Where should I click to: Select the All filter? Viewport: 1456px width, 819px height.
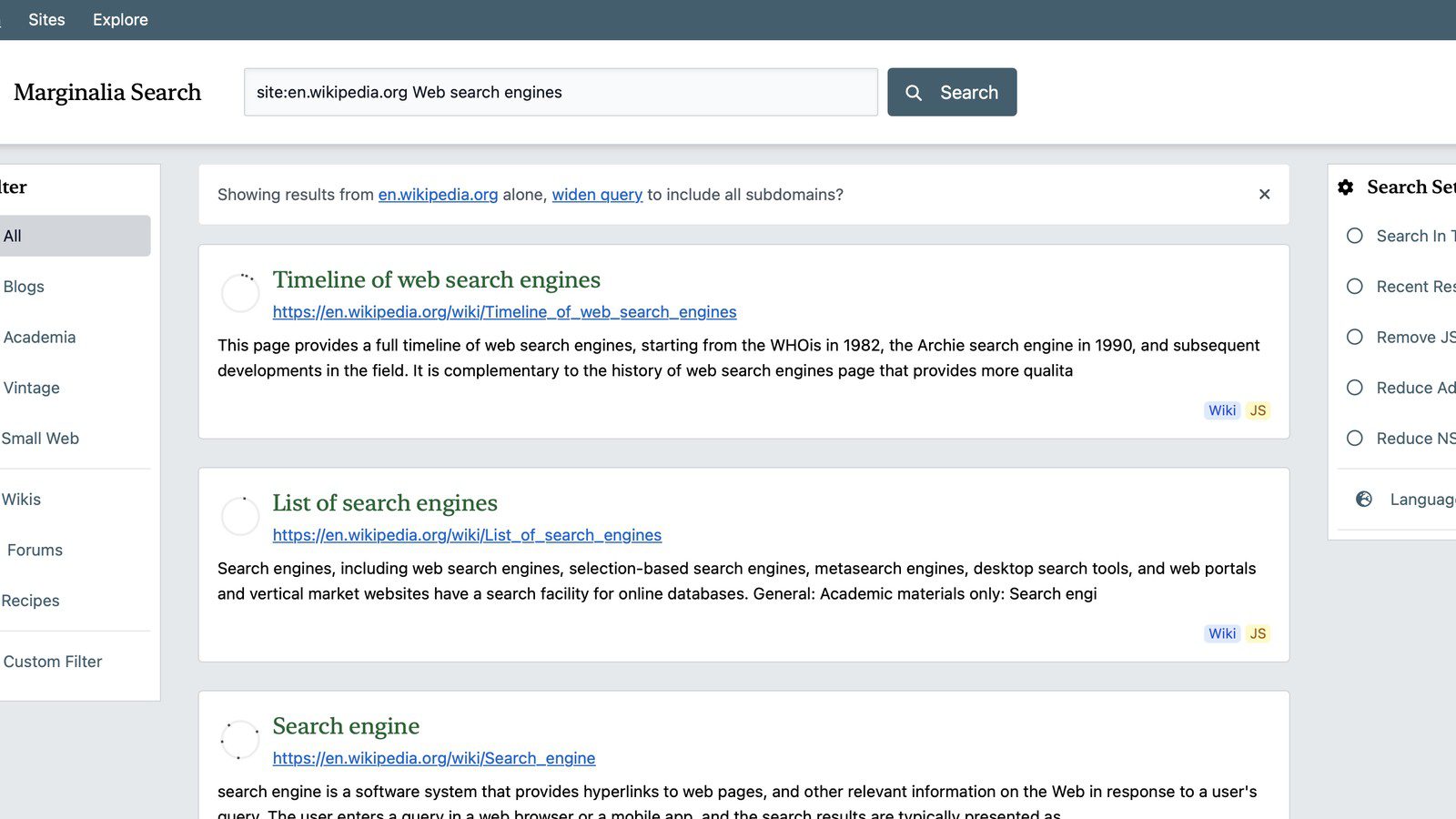(73, 236)
